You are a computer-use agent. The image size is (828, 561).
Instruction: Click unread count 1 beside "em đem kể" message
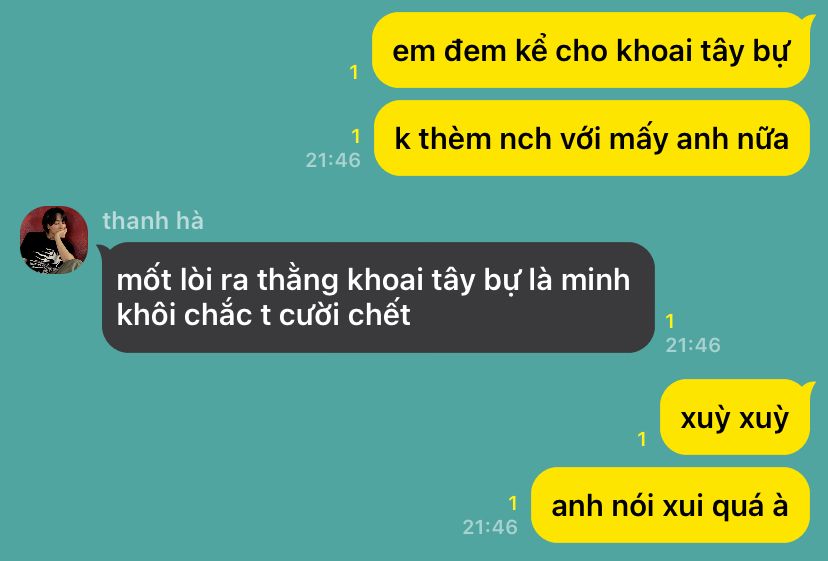coord(354,72)
